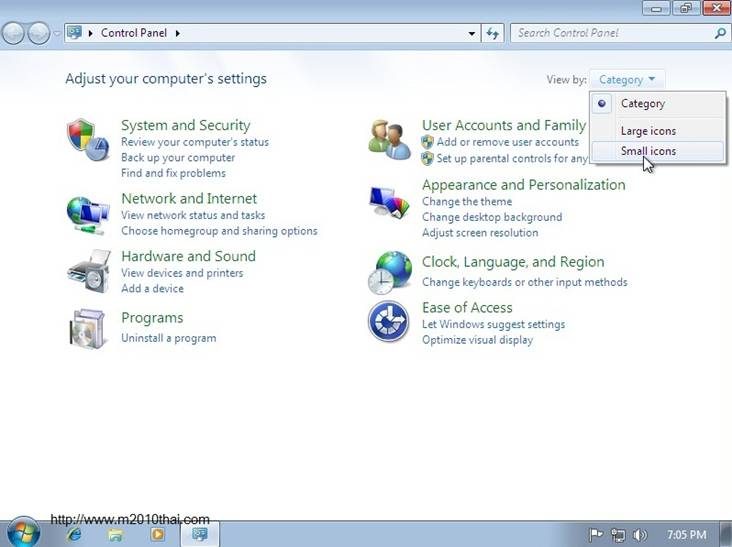Screen dimensions: 732x547
Task: Choose Small icons from View by menu
Action: (658, 151)
